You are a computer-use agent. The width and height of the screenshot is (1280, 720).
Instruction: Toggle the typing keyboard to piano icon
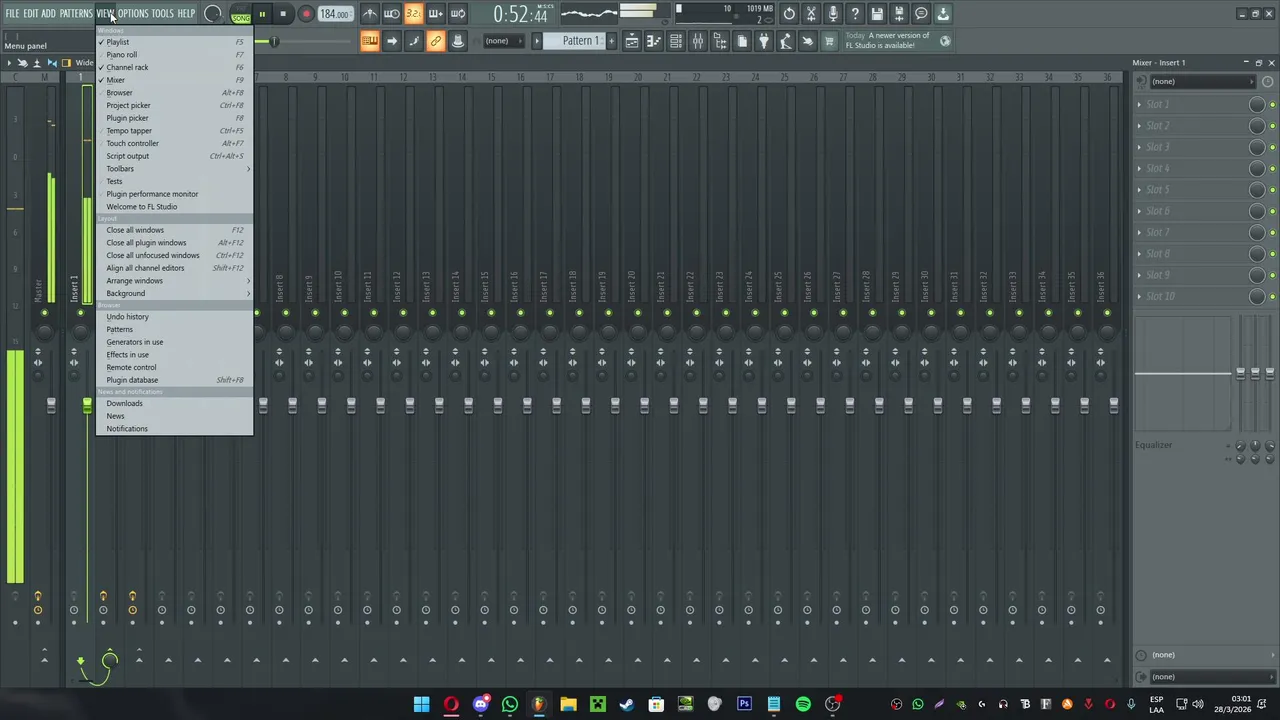[x=370, y=41]
